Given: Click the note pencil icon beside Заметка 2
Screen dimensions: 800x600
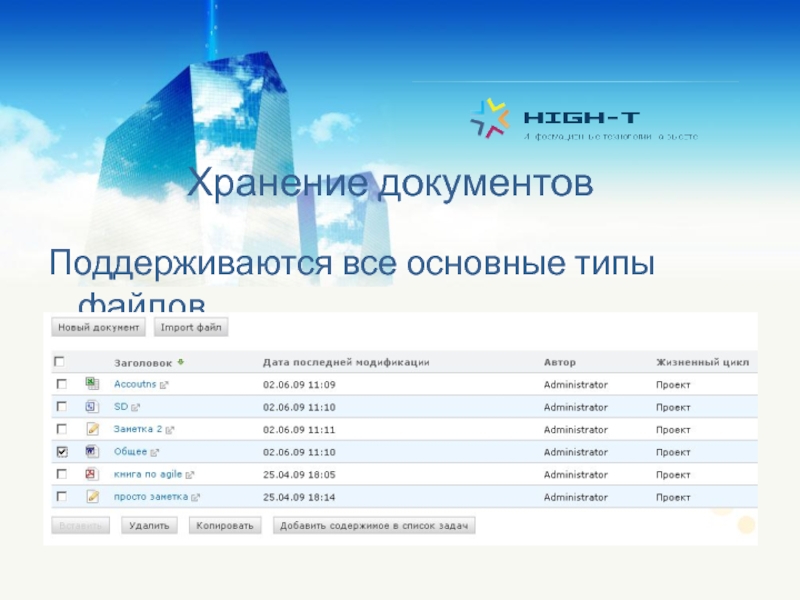Looking at the screenshot, I should click(x=92, y=429).
